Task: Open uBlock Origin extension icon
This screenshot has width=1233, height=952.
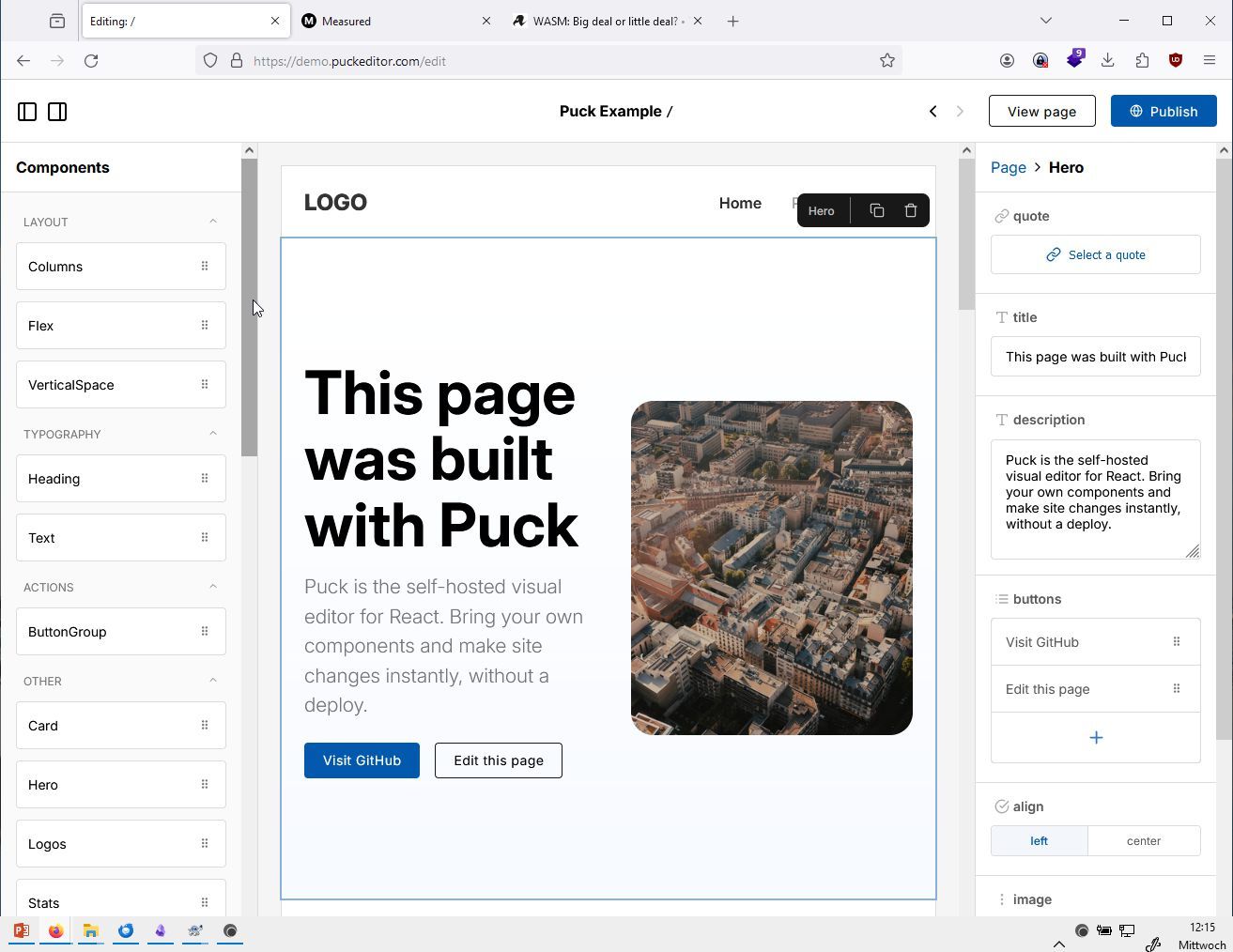Action: tap(1176, 61)
